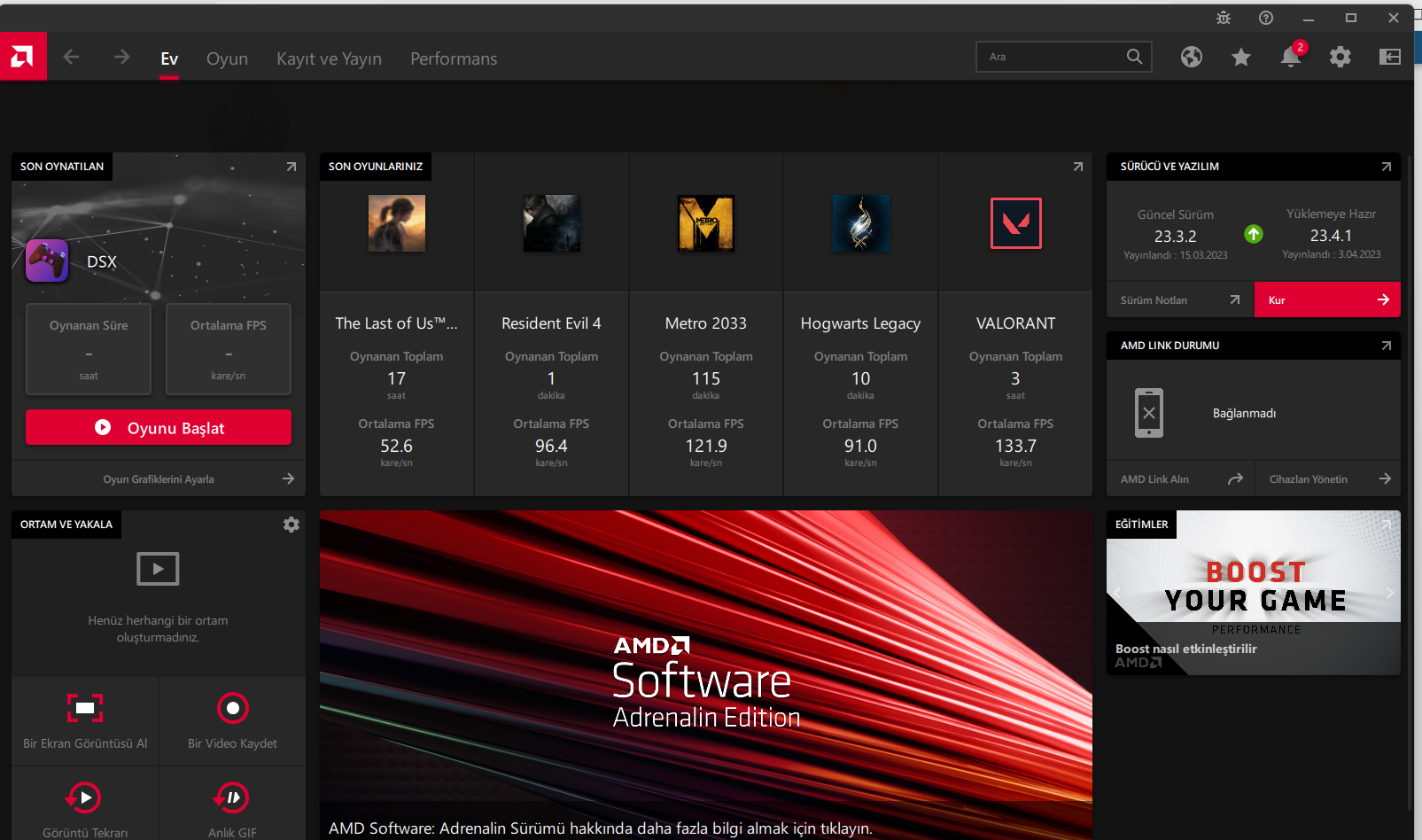The image size is (1422, 840).
Task: Click Bir Ekran Görüntüsü Al
Action: 85,721
